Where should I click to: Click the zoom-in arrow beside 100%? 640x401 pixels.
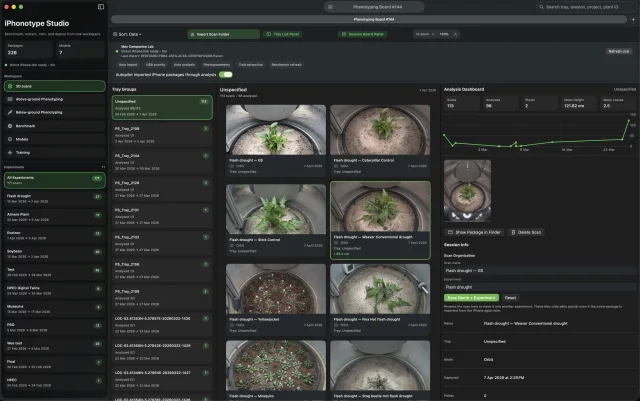coord(456,34)
